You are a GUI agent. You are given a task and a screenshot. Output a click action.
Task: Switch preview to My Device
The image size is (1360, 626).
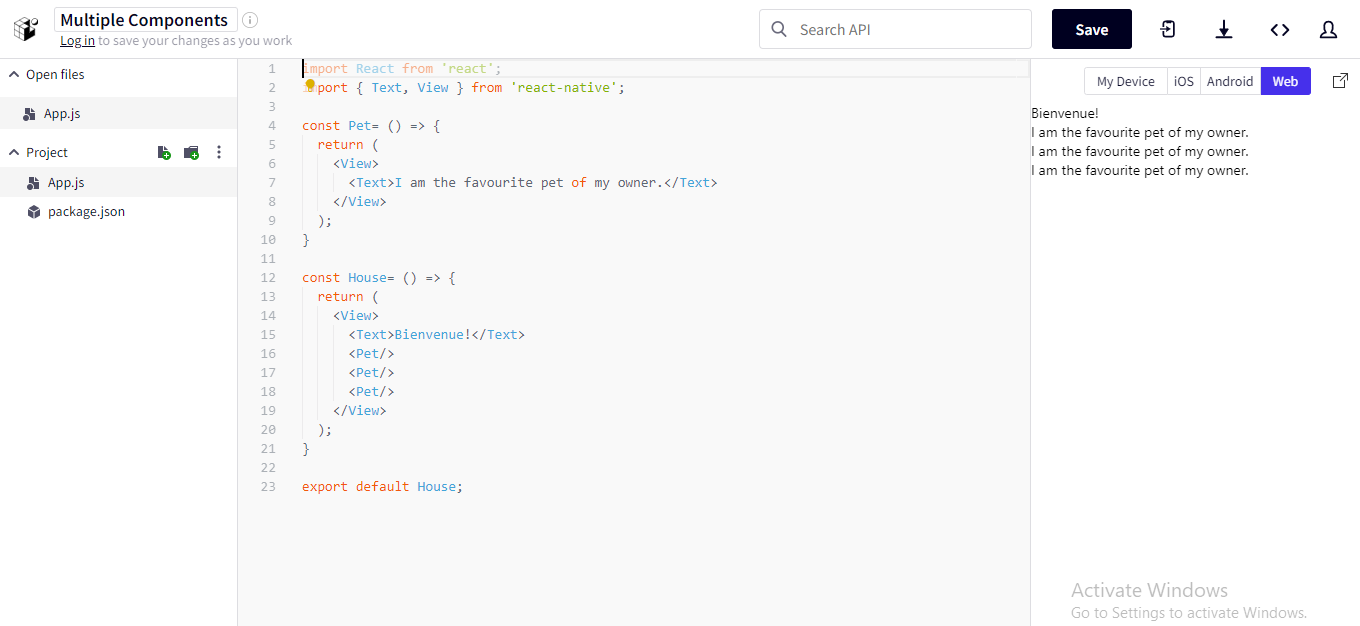1126,81
